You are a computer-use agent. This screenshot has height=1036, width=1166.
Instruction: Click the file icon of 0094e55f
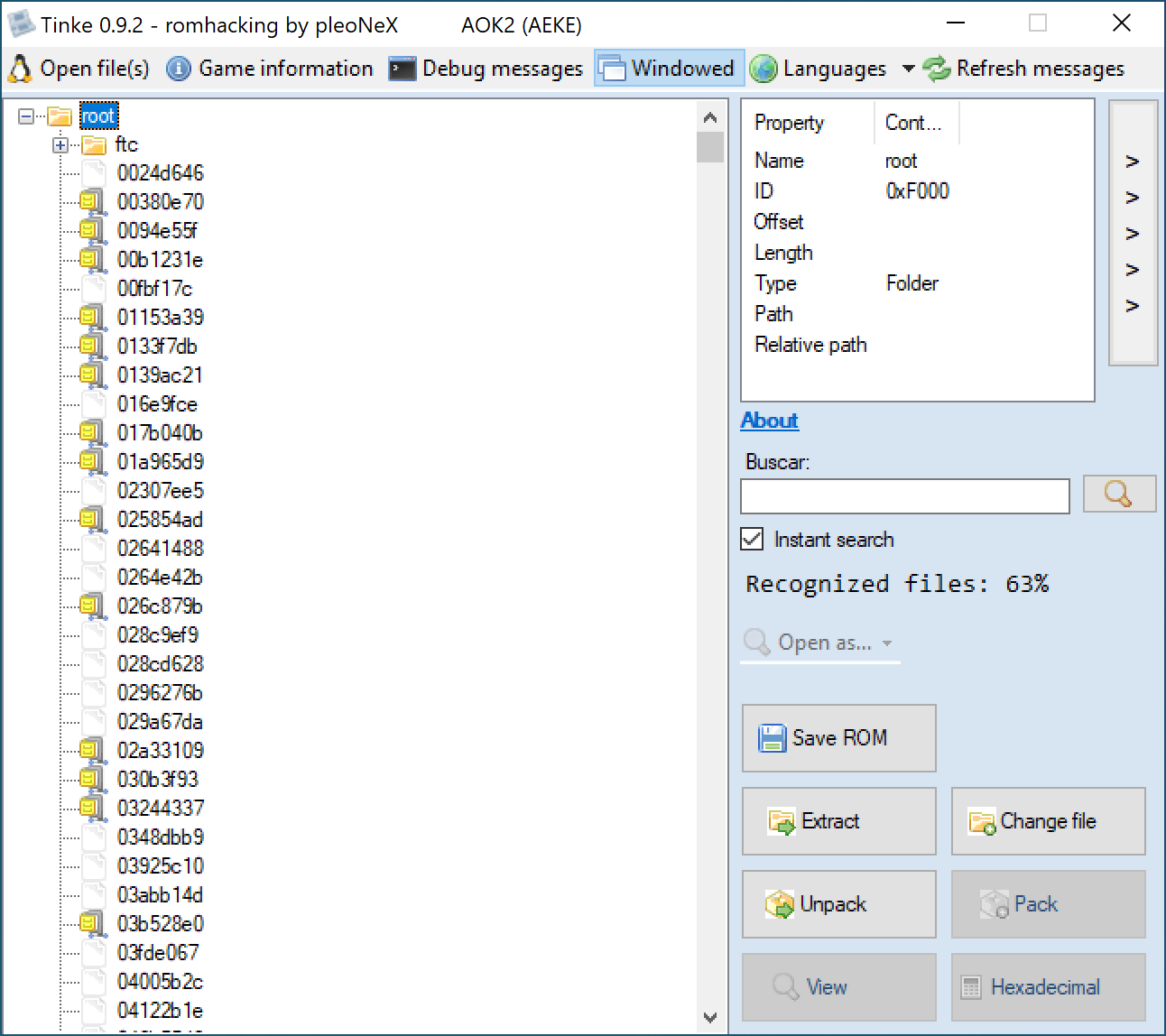[x=92, y=231]
